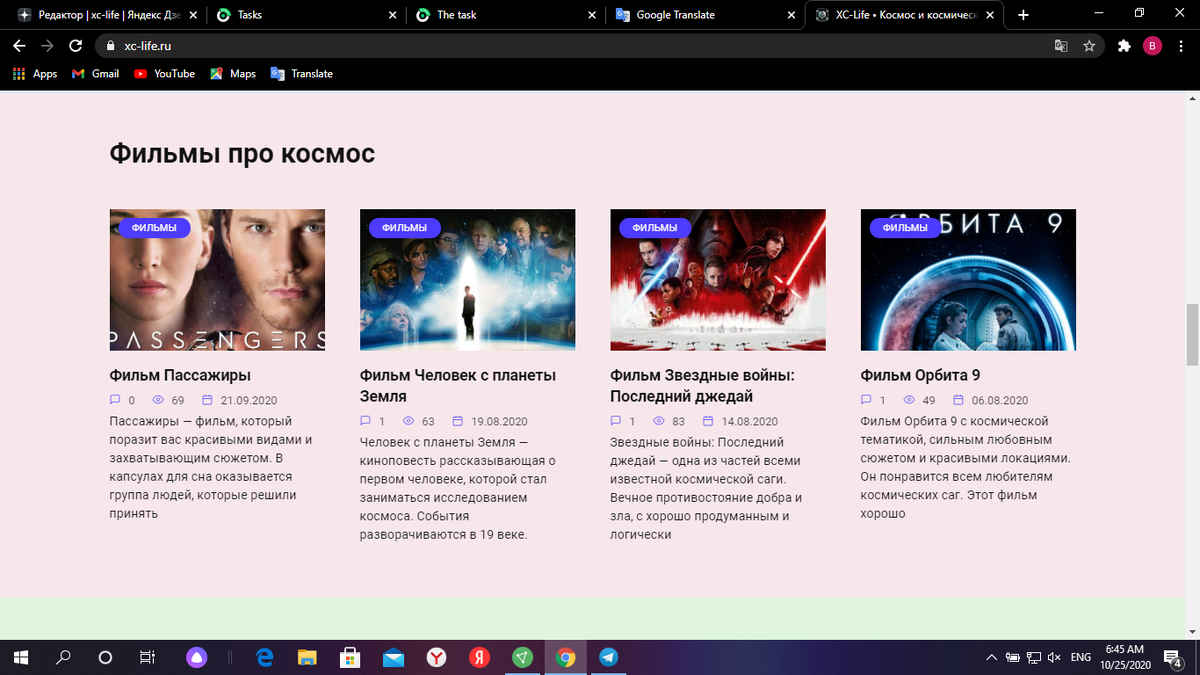This screenshot has height=675, width=1200.
Task: Open the Gmail bookmark
Action: [x=96, y=74]
